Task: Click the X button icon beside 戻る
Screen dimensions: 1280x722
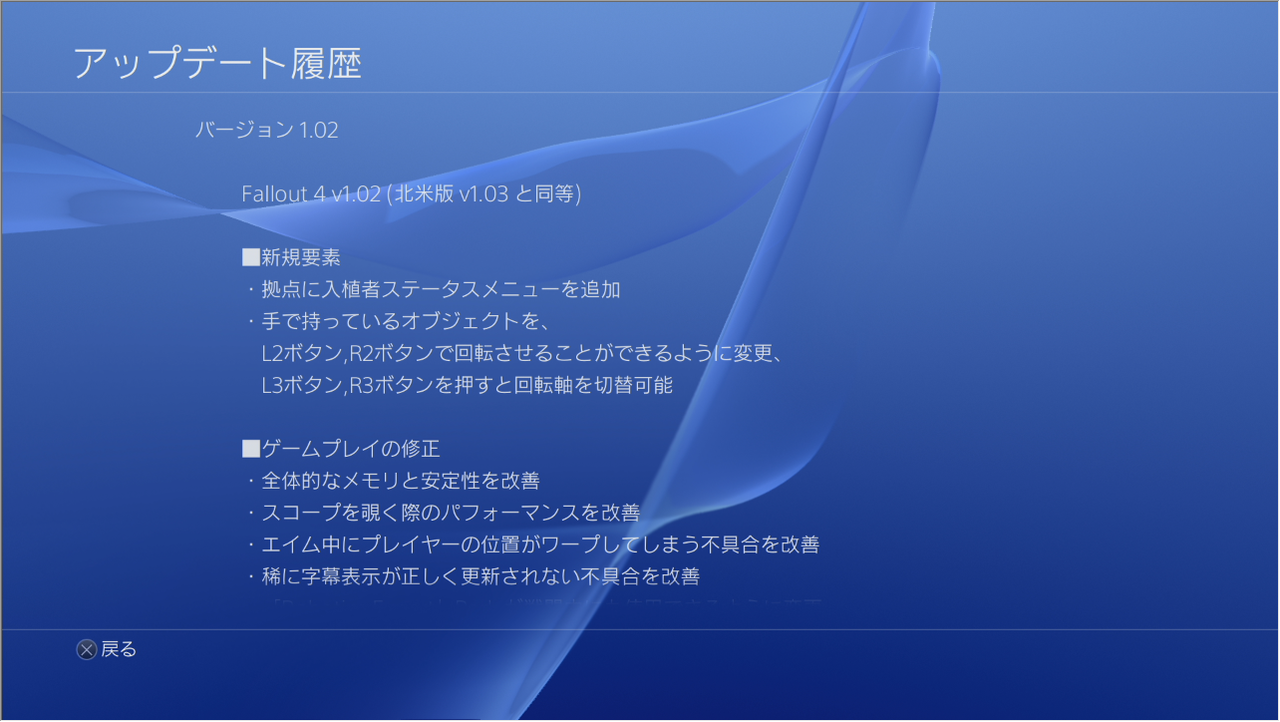Action: [87, 650]
